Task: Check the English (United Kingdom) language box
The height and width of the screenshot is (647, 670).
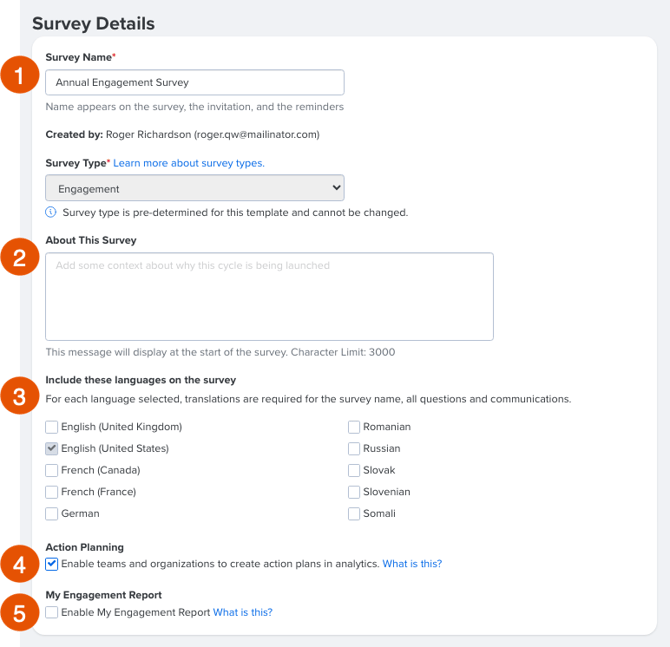Action: coord(51,427)
